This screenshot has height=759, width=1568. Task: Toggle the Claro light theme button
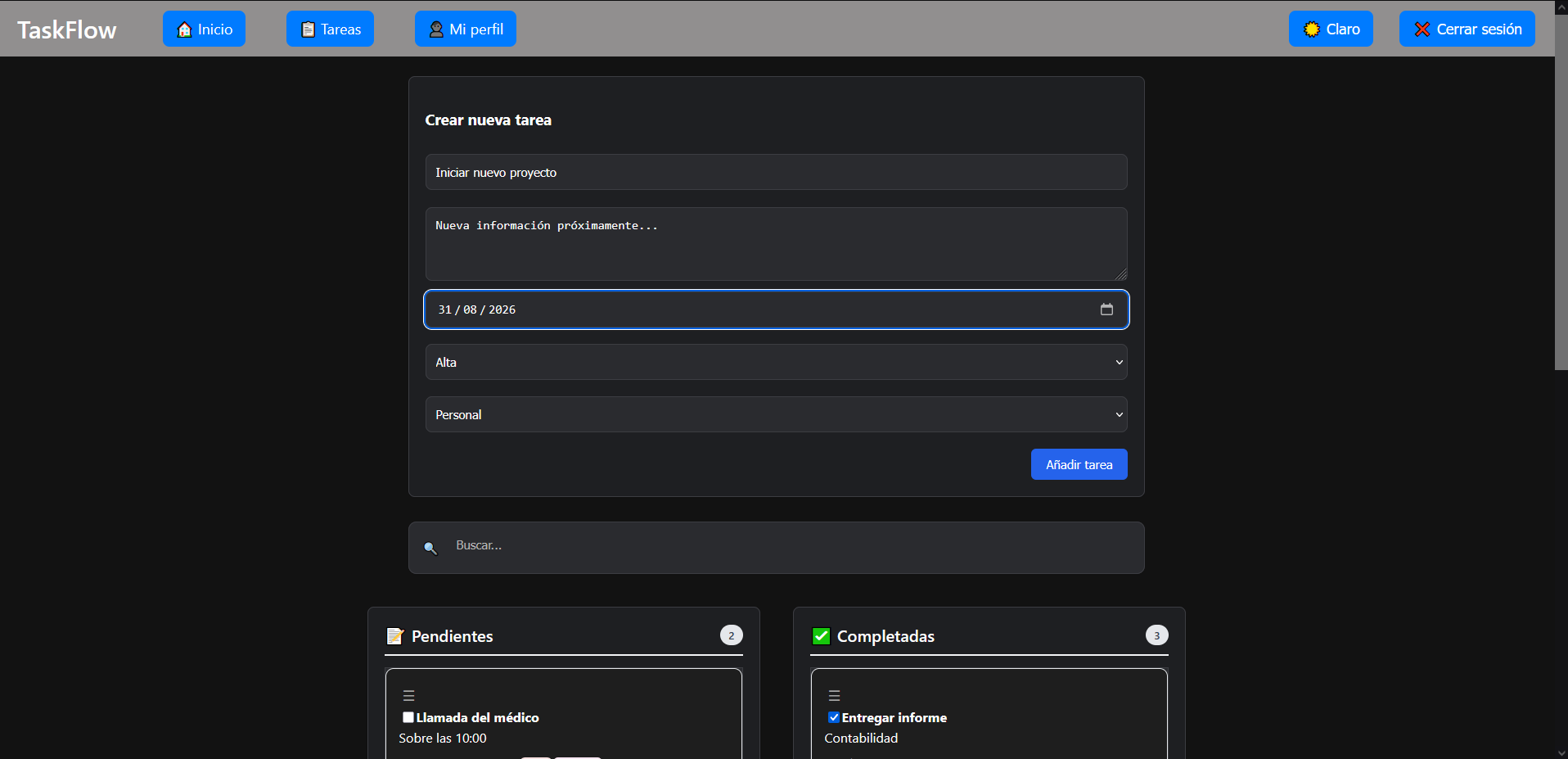(1330, 29)
